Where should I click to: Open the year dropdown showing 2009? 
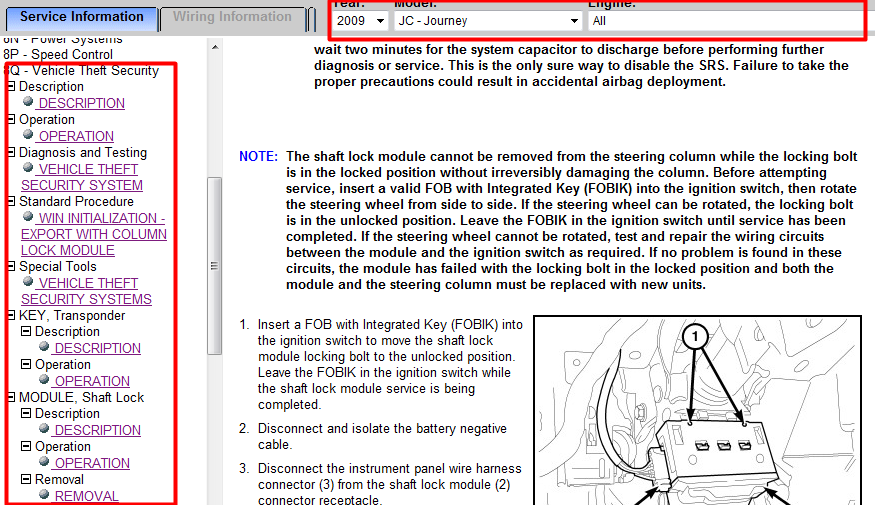pos(360,21)
